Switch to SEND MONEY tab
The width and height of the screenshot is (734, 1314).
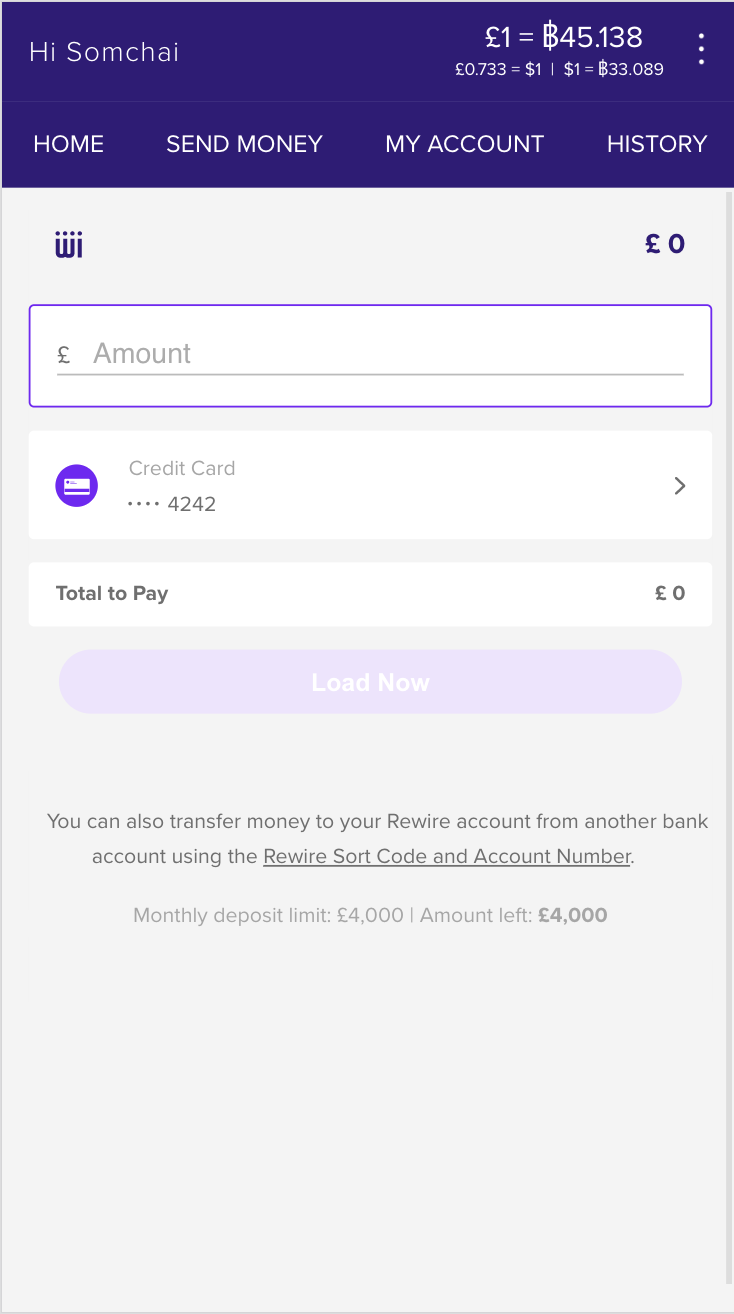[x=244, y=144]
